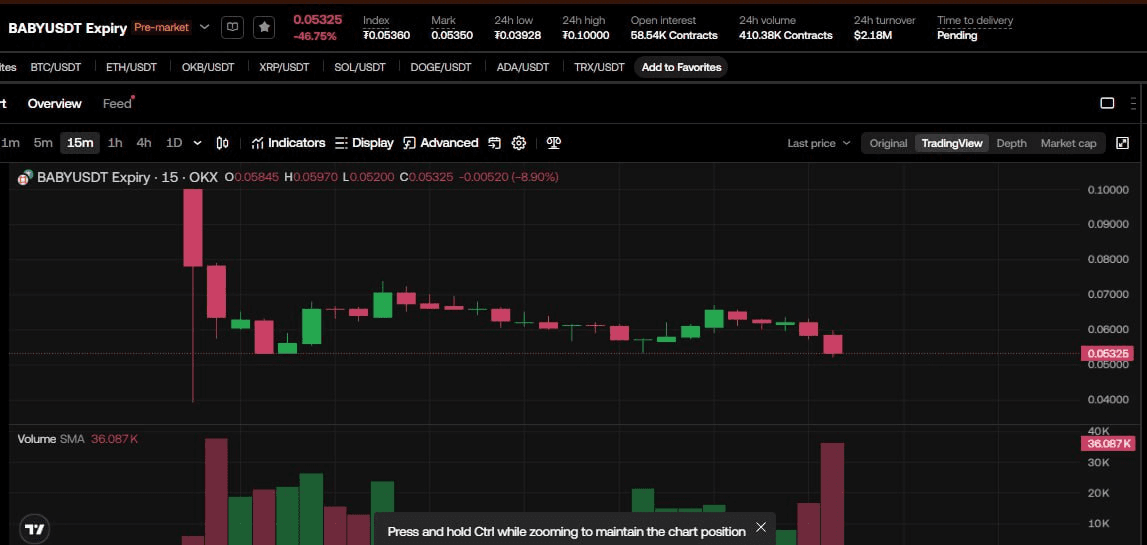The width and height of the screenshot is (1147, 545).
Task: Open TRX/USDT pair
Action: pyautogui.click(x=599, y=67)
